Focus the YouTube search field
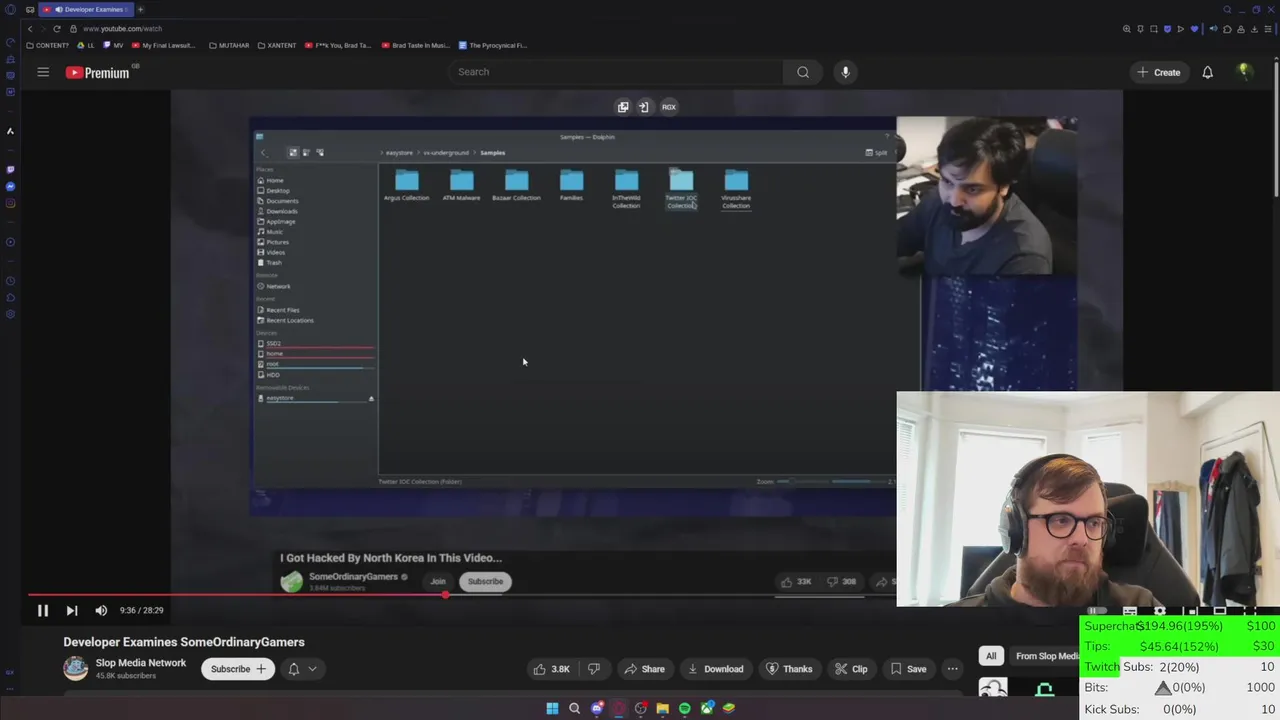This screenshot has height=720, width=1280. [615, 72]
